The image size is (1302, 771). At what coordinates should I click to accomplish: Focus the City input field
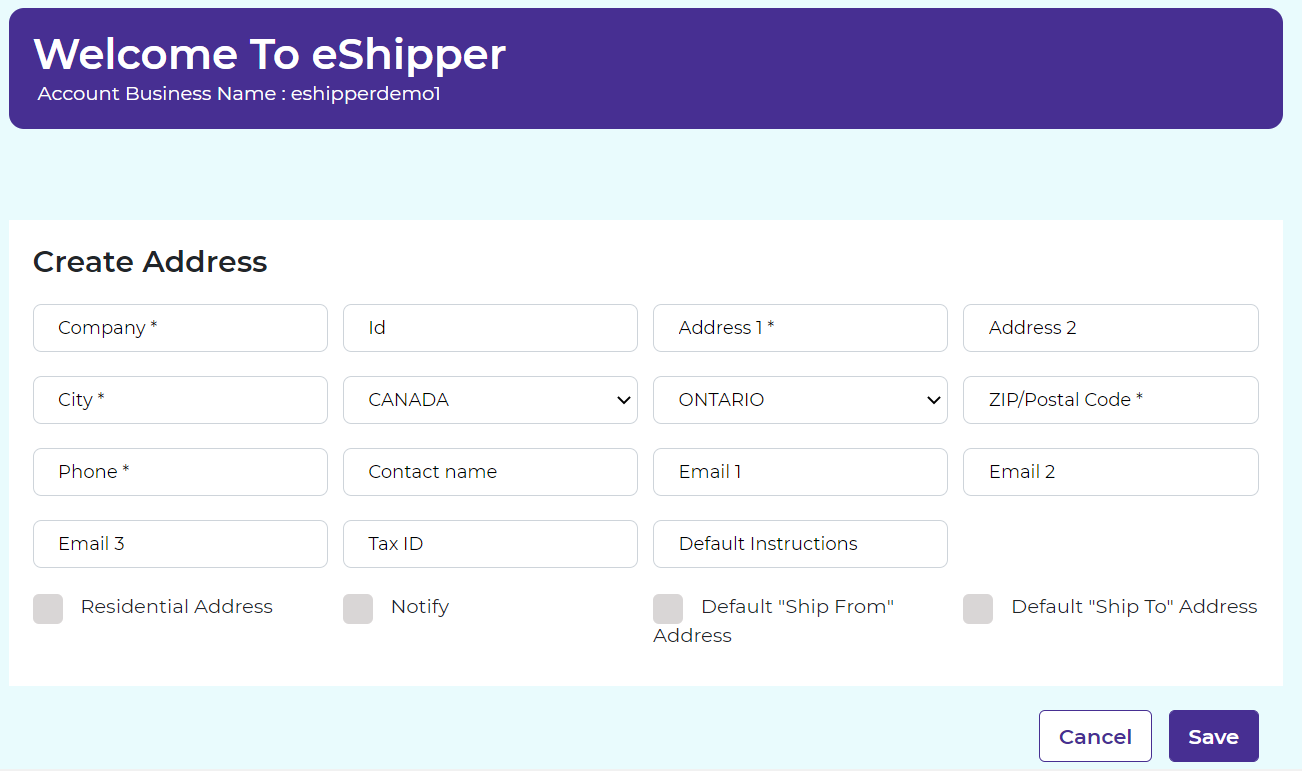coord(180,400)
